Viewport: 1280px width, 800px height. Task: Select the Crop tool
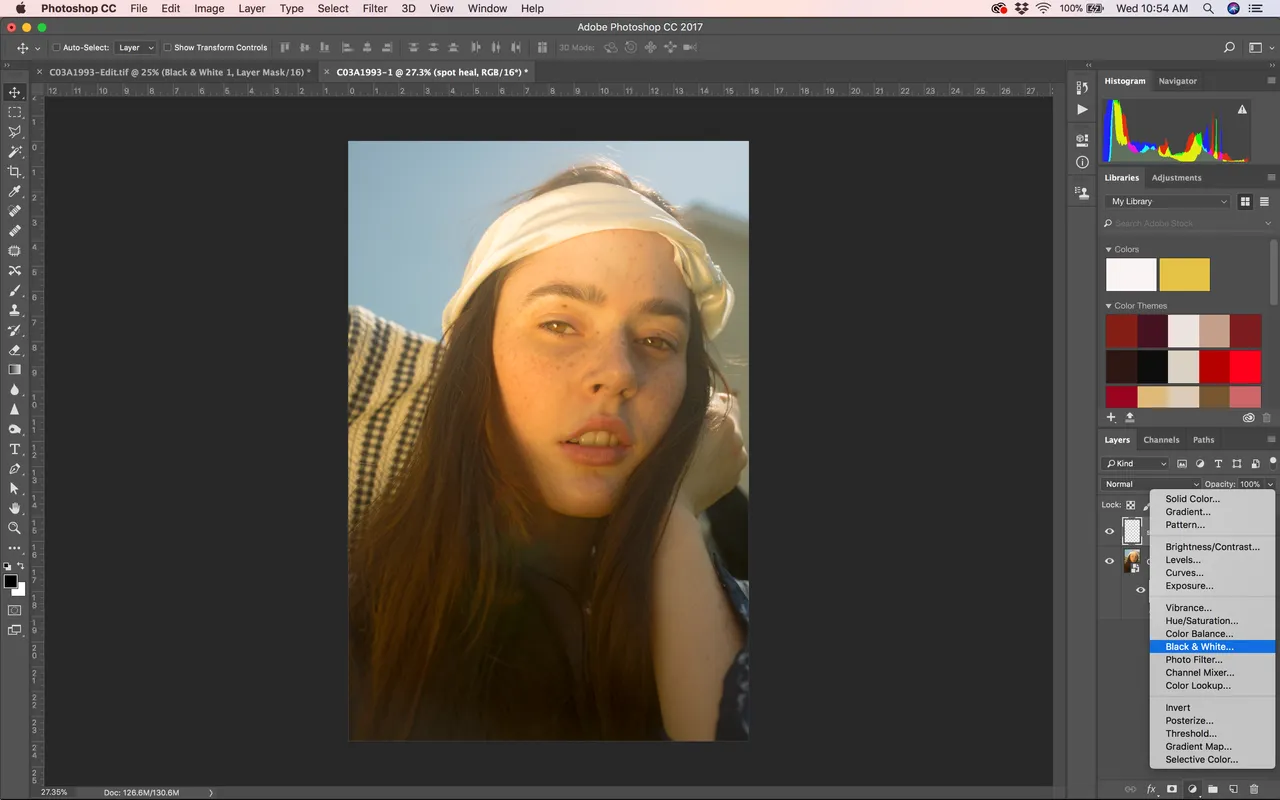(15, 172)
